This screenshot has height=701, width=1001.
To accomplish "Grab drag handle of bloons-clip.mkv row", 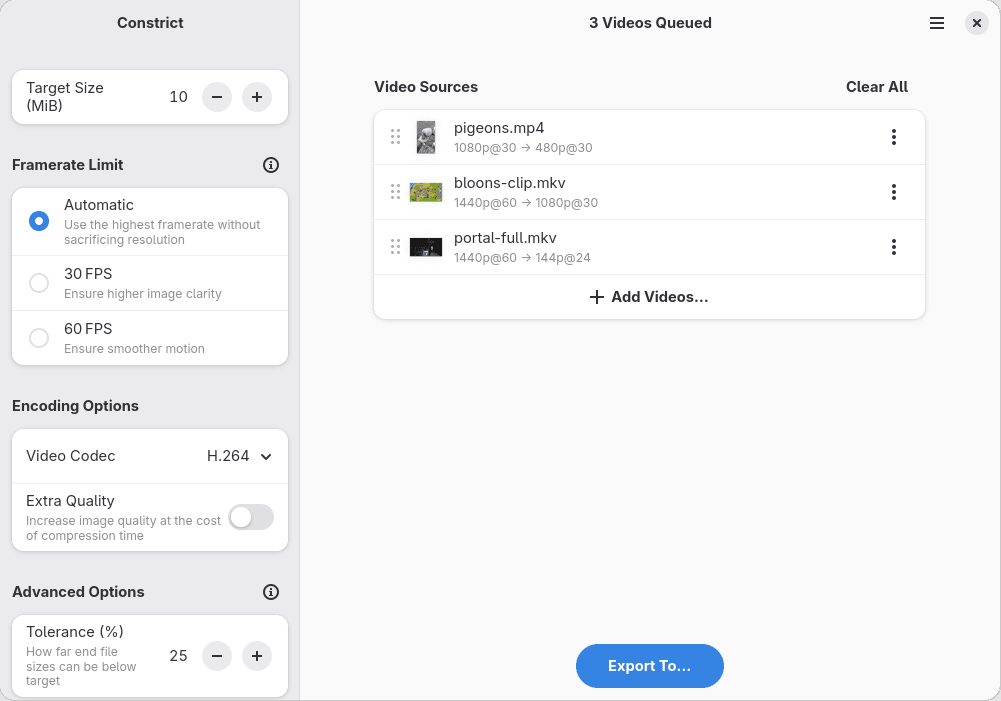I will [x=395, y=192].
